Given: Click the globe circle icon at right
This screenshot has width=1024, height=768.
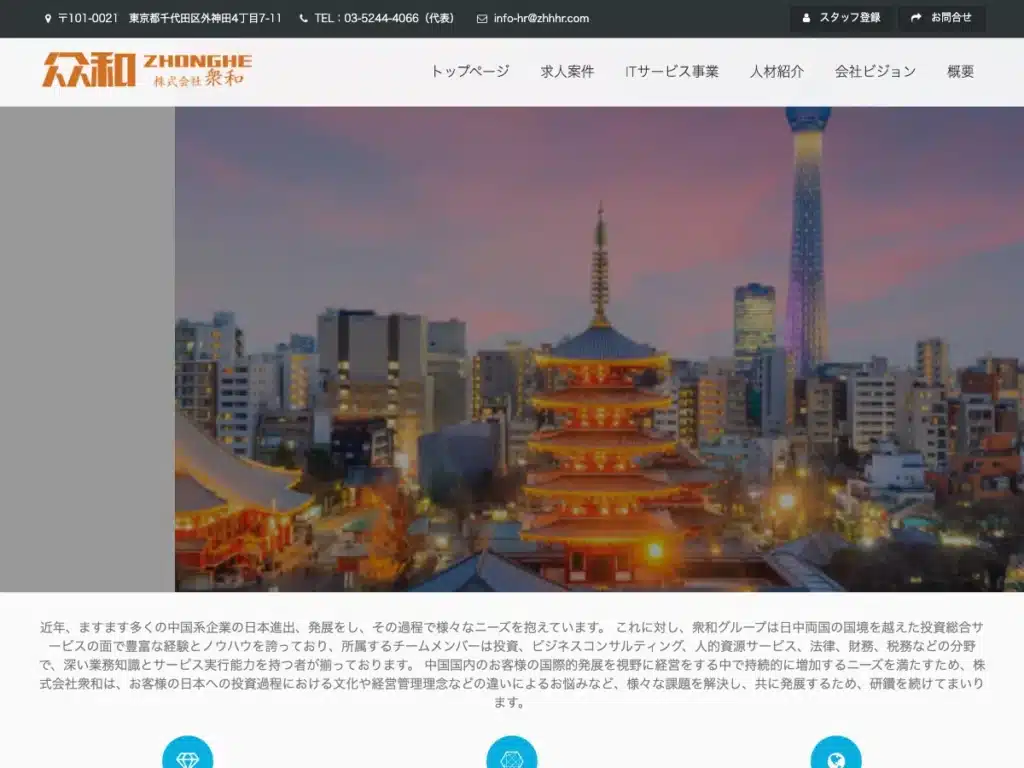Looking at the screenshot, I should tap(836, 754).
